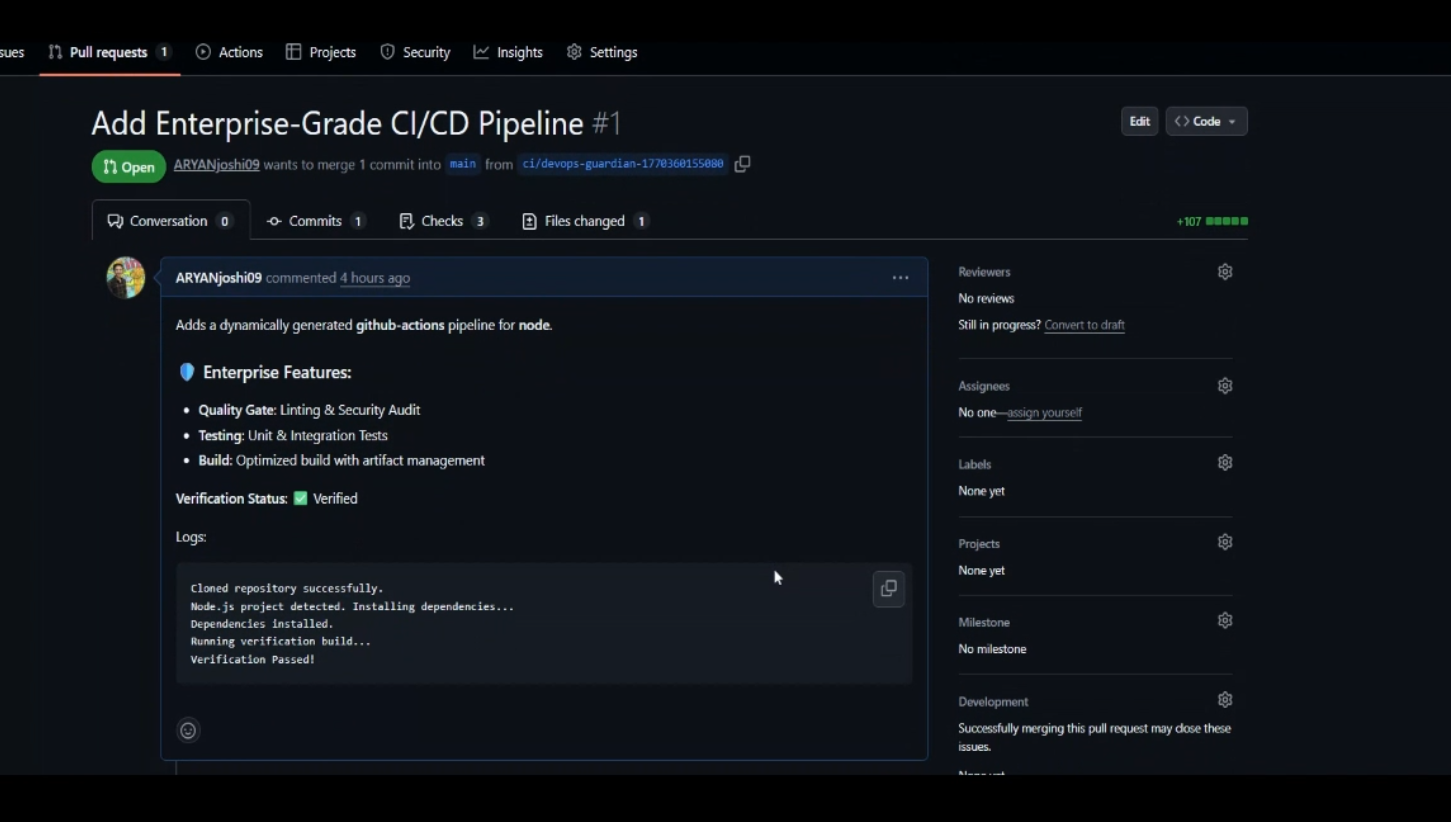1451x822 pixels.
Task: Copy the logs code block
Action: click(x=888, y=589)
